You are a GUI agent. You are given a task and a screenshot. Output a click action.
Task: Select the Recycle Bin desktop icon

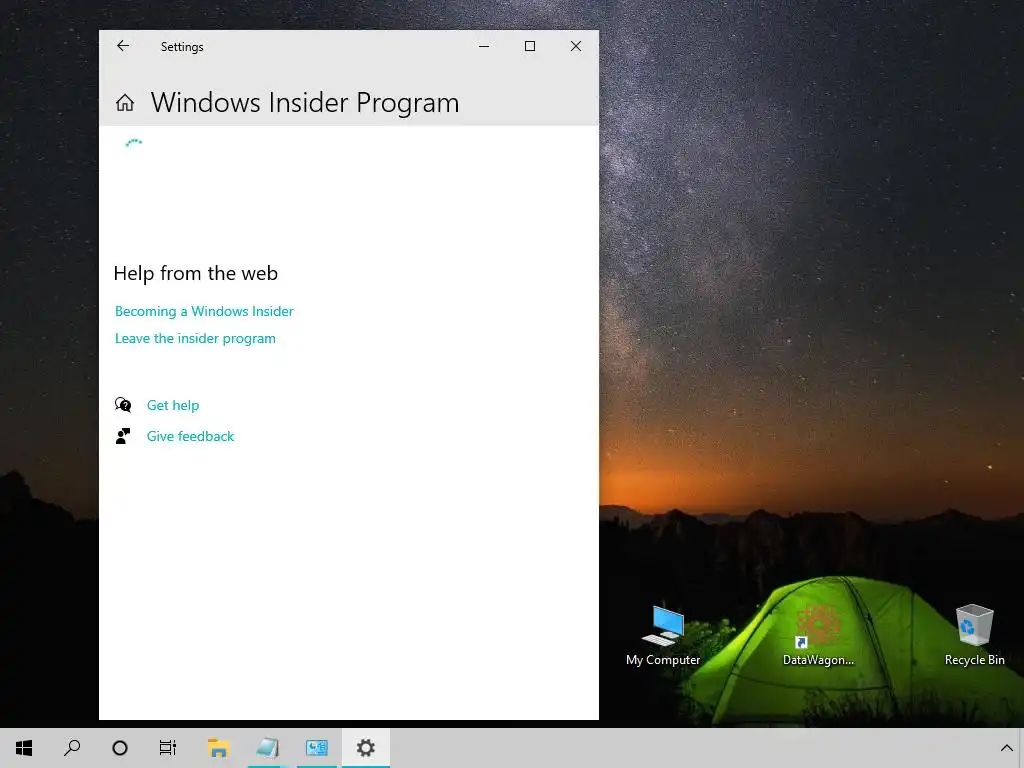(974, 635)
